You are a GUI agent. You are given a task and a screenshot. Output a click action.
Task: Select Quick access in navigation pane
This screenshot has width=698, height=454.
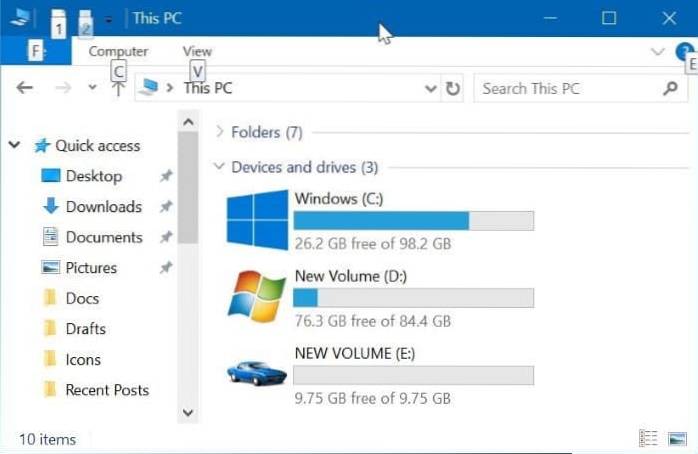[x=97, y=146]
